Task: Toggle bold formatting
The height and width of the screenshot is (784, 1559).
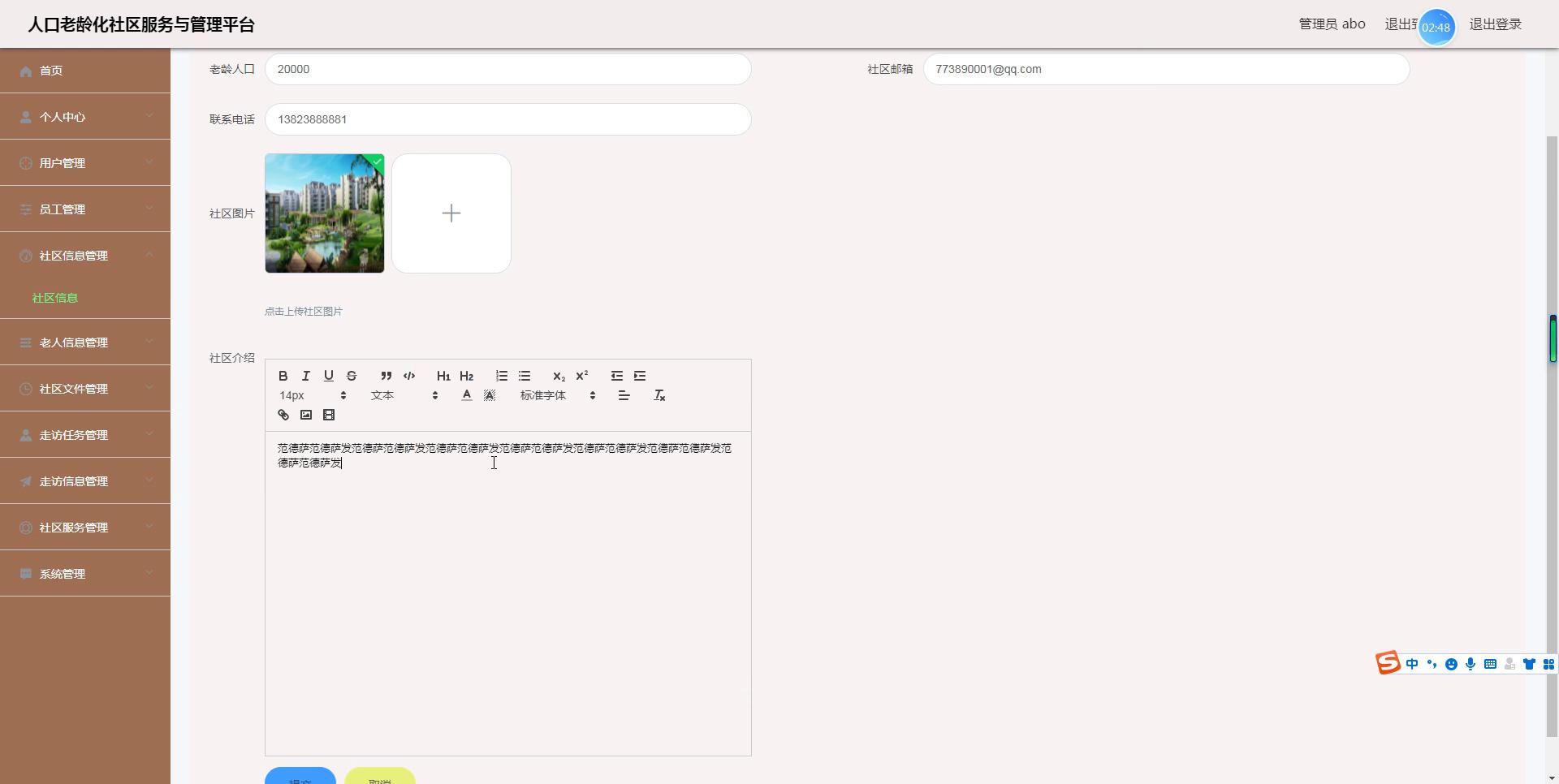Action: (x=283, y=376)
